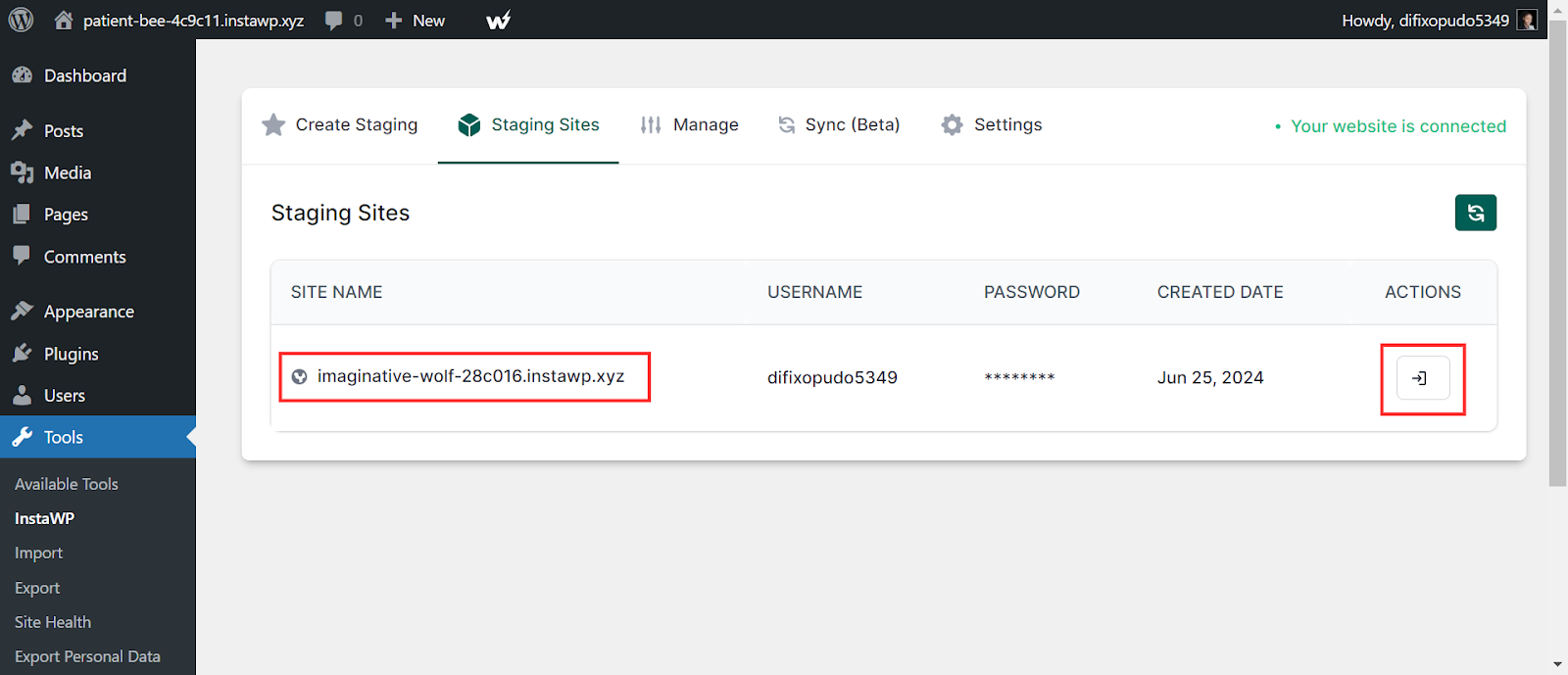Open Import submenu link

click(x=38, y=553)
